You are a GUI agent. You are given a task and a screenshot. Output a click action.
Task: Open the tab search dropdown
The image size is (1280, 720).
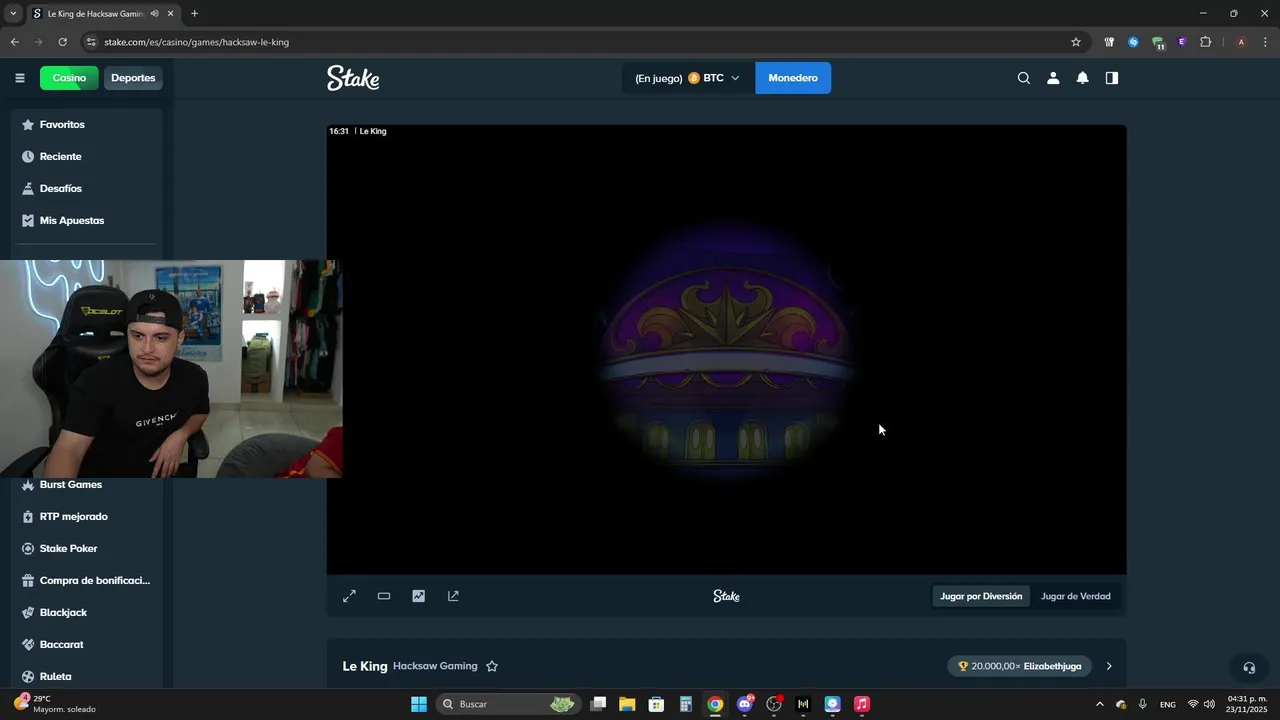pyautogui.click(x=13, y=13)
